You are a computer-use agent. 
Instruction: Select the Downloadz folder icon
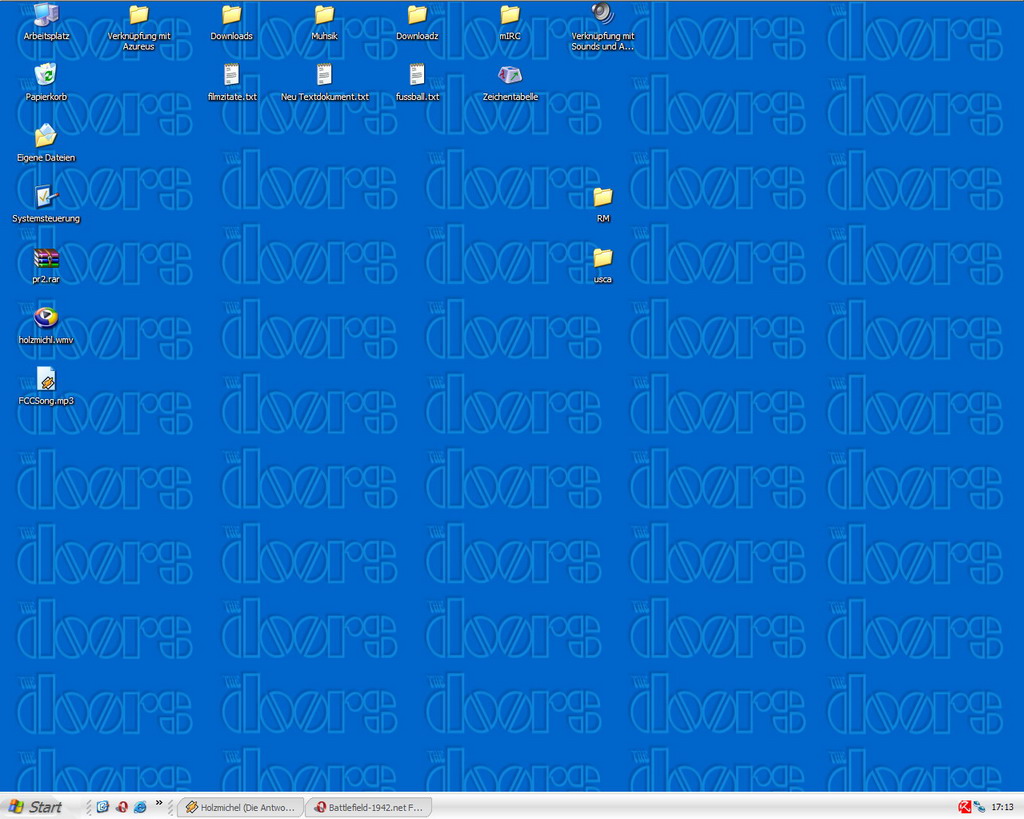(417, 22)
